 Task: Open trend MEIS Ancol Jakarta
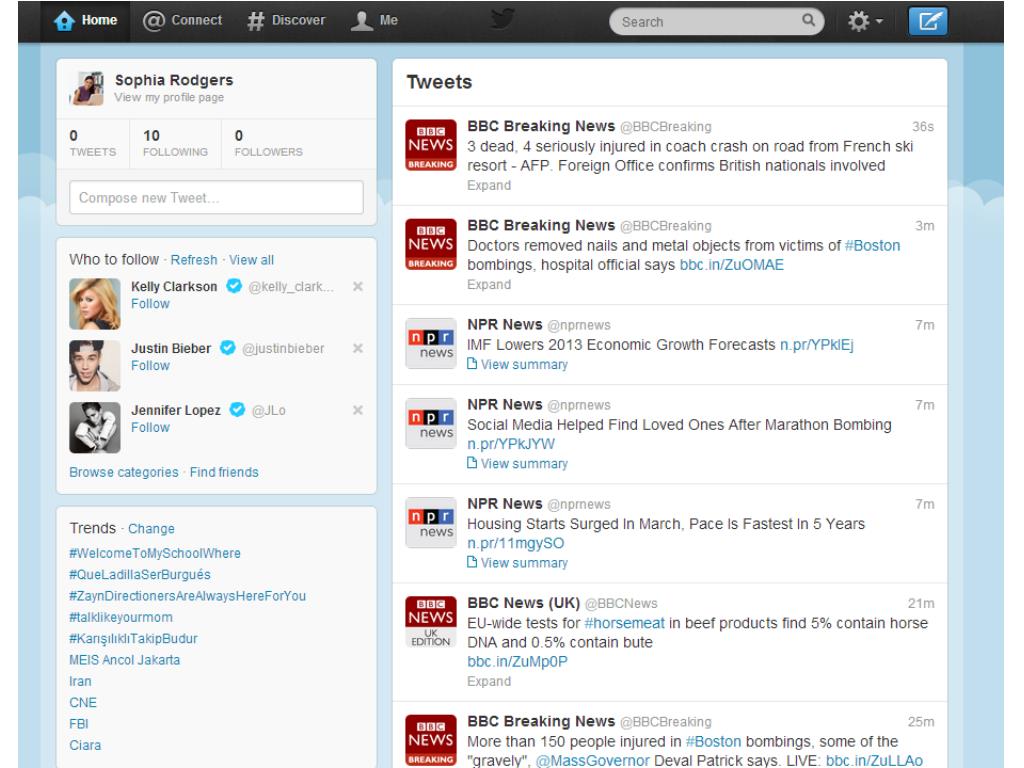pos(125,660)
